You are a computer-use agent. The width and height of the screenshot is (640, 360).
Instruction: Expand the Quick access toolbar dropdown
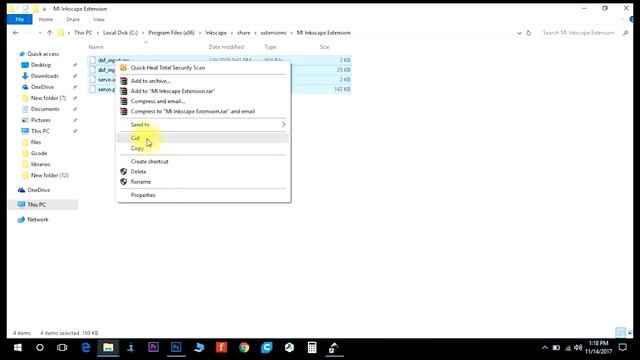pyautogui.click(x=44, y=9)
